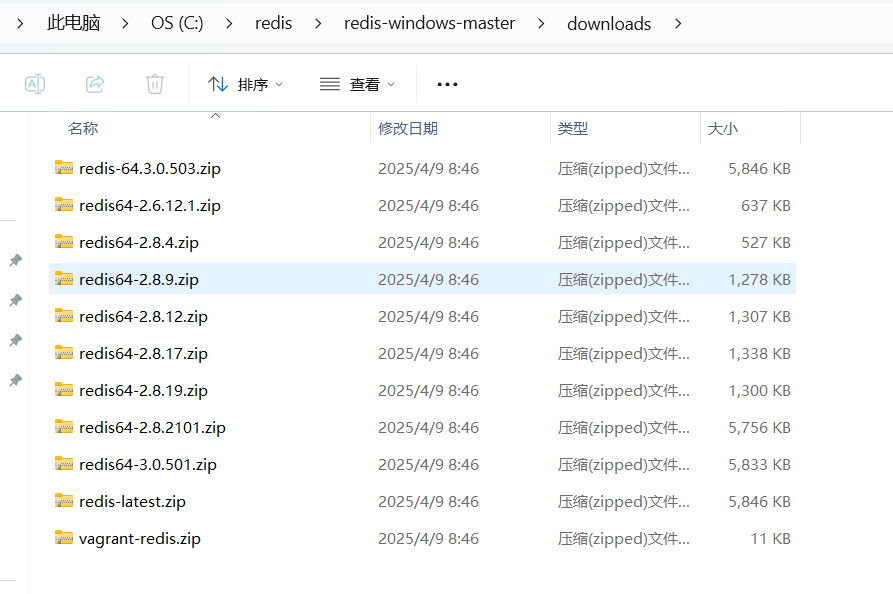Open the 查看 view dropdown
Image resolution: width=893 pixels, height=594 pixels.
(x=357, y=84)
